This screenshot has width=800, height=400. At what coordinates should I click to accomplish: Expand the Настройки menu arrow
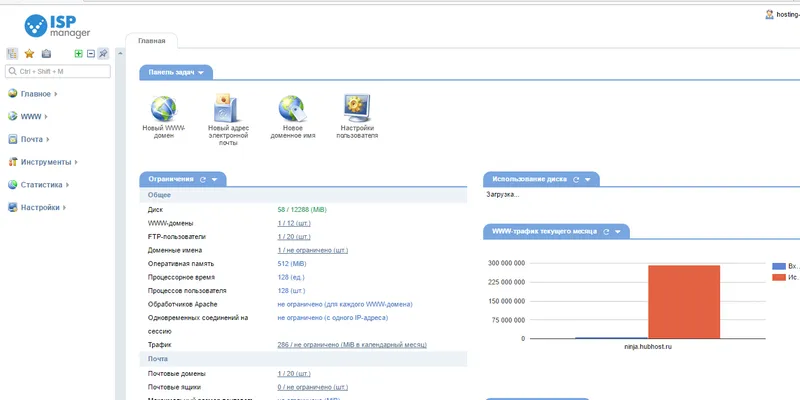(64, 208)
